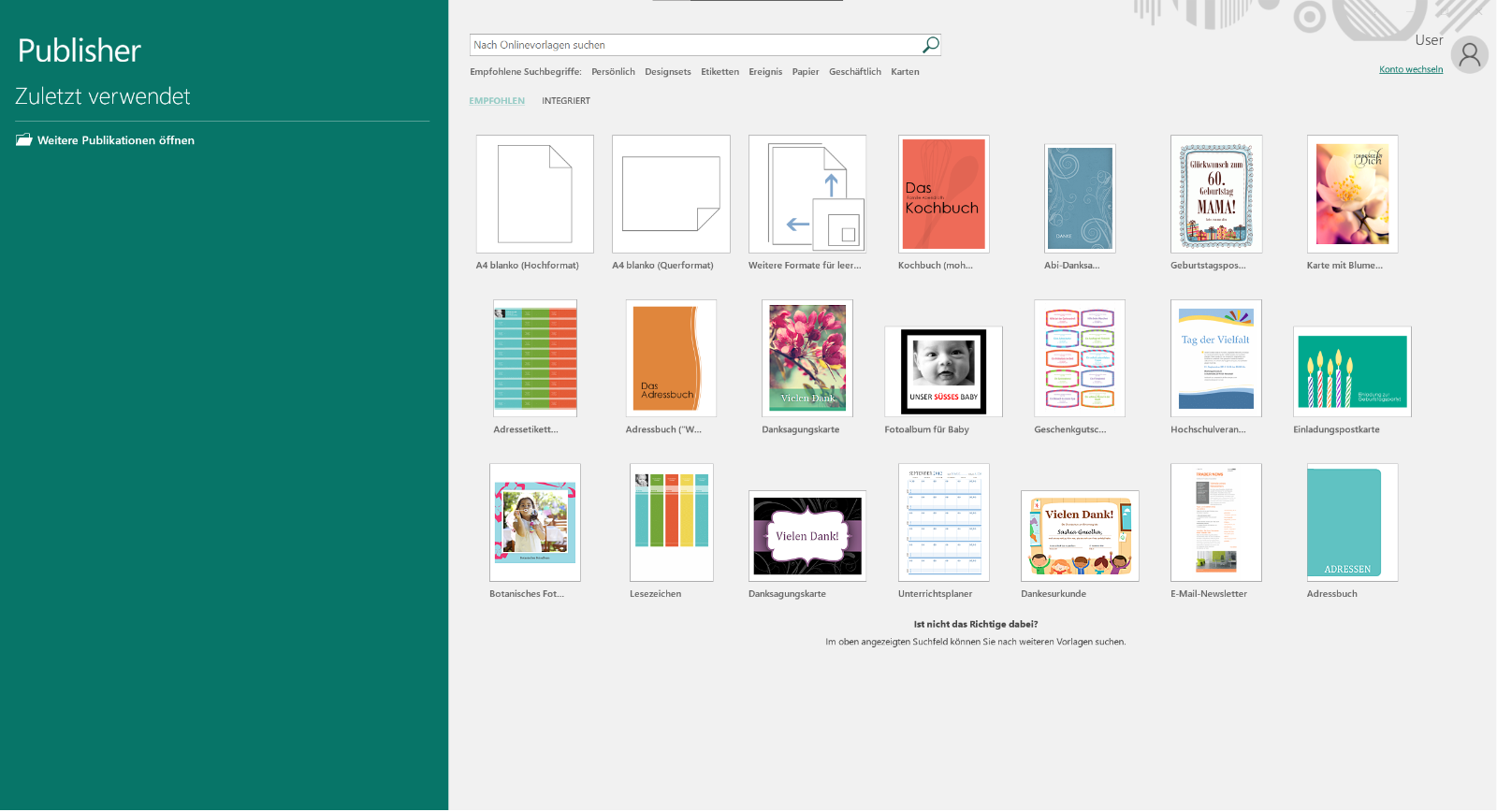Select the Dankesurkunde template thumbnail
The image size is (1497, 812).
coord(1080,536)
